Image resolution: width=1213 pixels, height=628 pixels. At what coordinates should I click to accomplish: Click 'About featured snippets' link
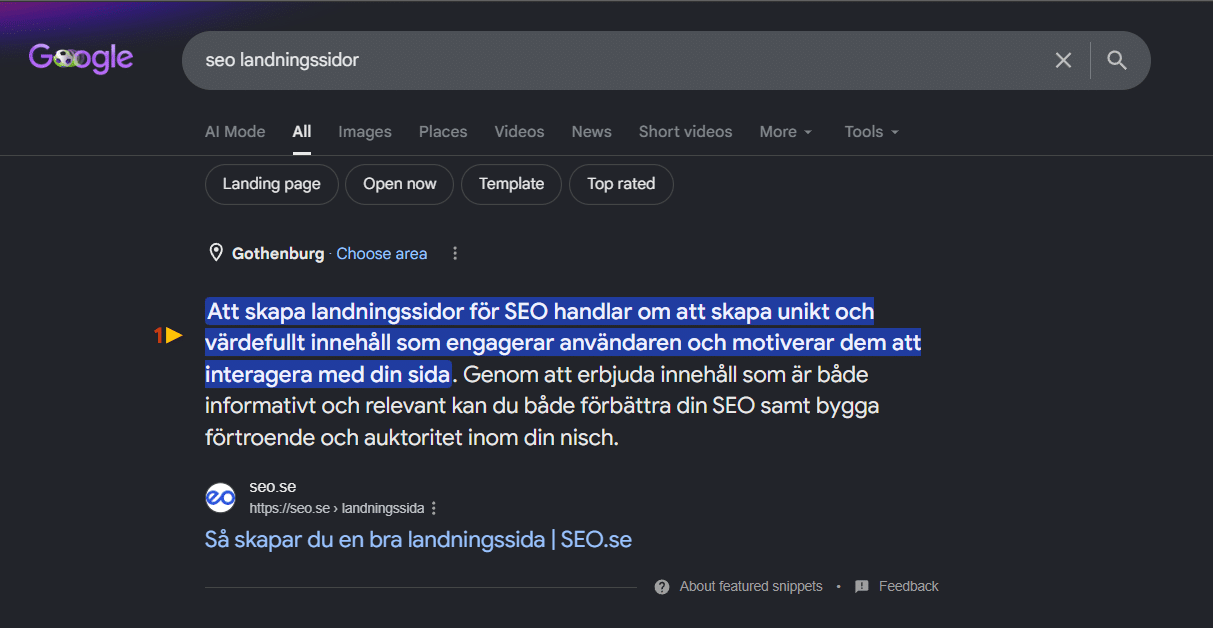tap(751, 587)
